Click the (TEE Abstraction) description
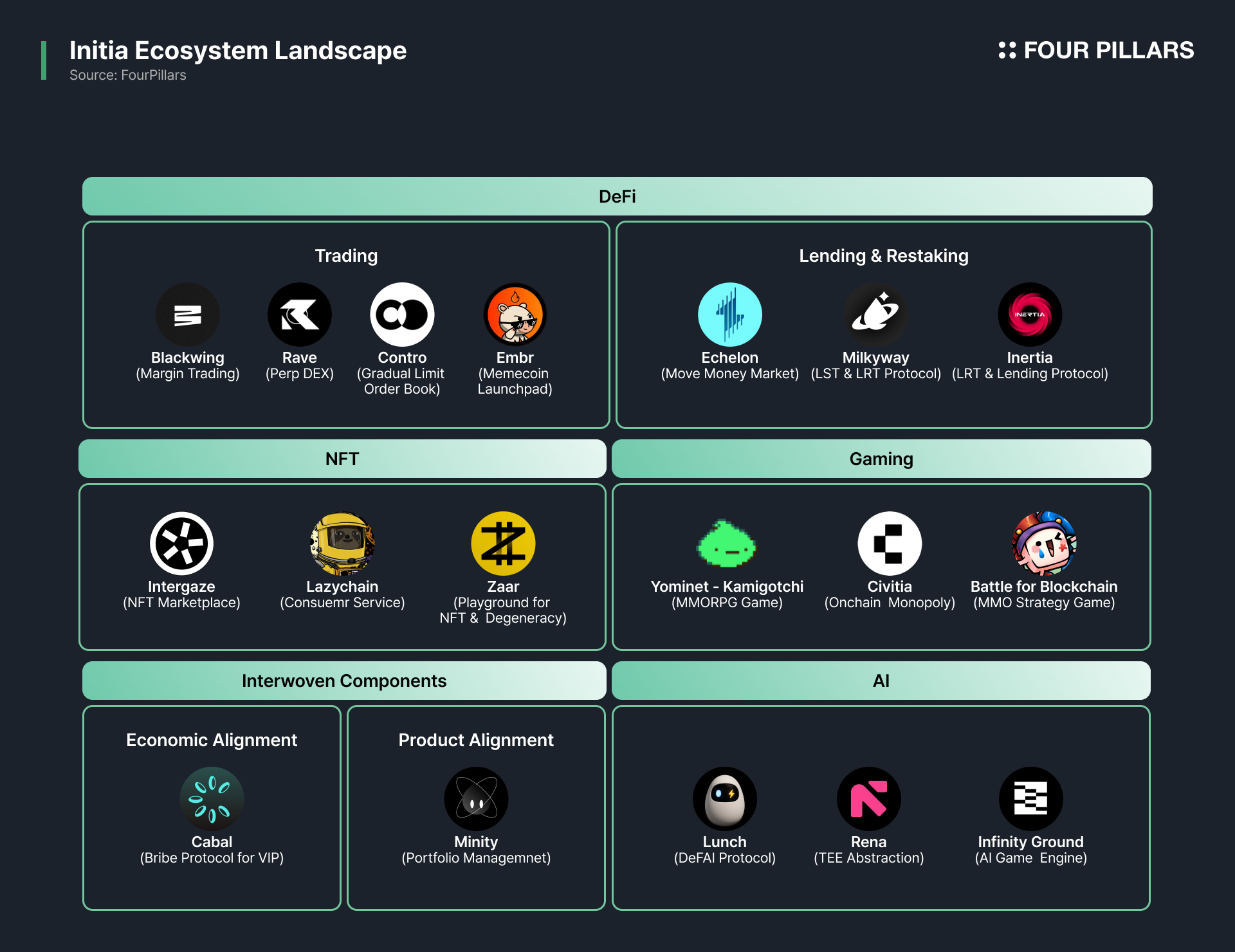1235x952 pixels. point(869,858)
